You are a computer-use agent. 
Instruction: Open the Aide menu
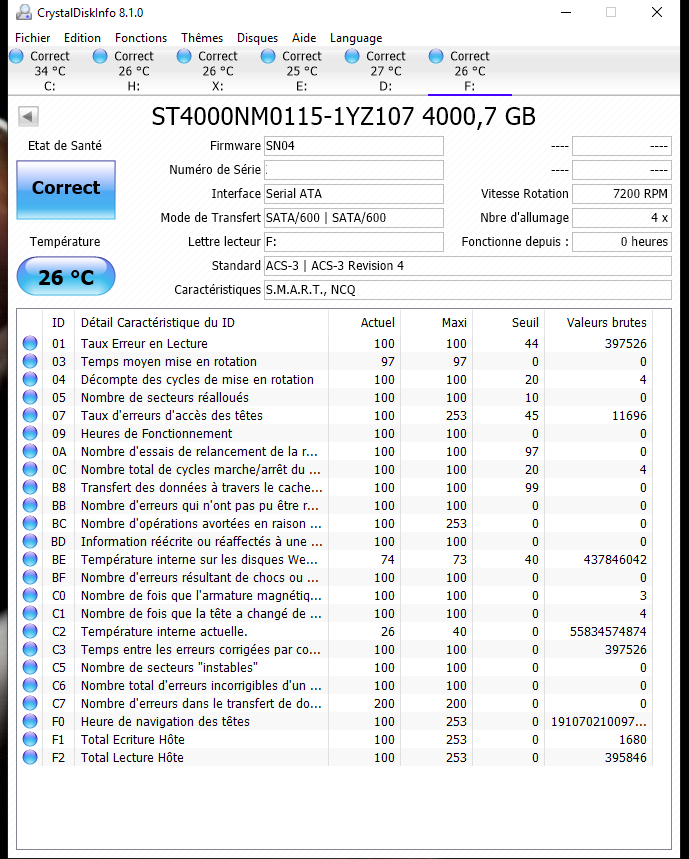[x=304, y=38]
